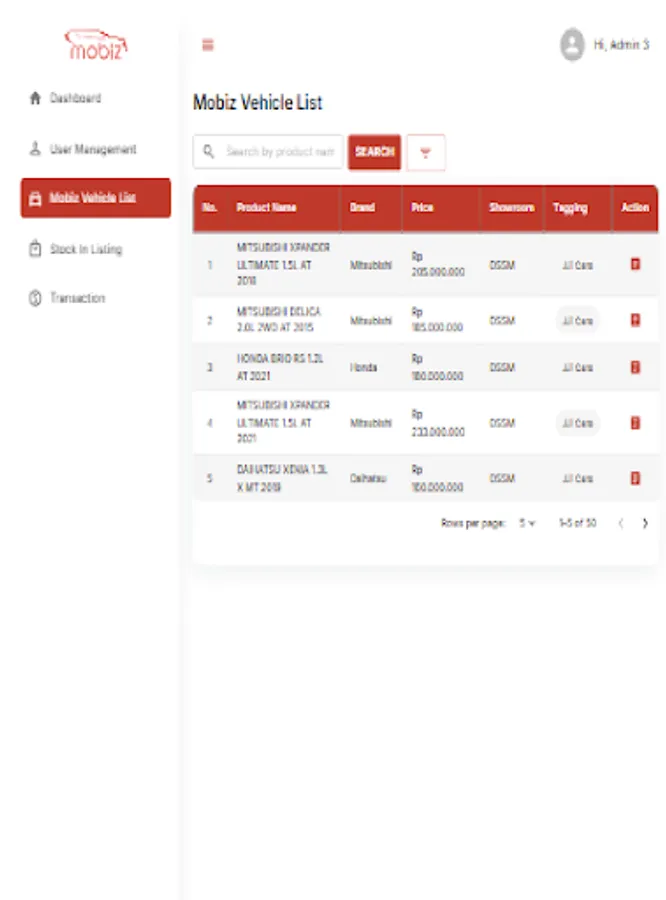Click the Mobiz logo
The width and height of the screenshot is (666, 900).
(96, 45)
